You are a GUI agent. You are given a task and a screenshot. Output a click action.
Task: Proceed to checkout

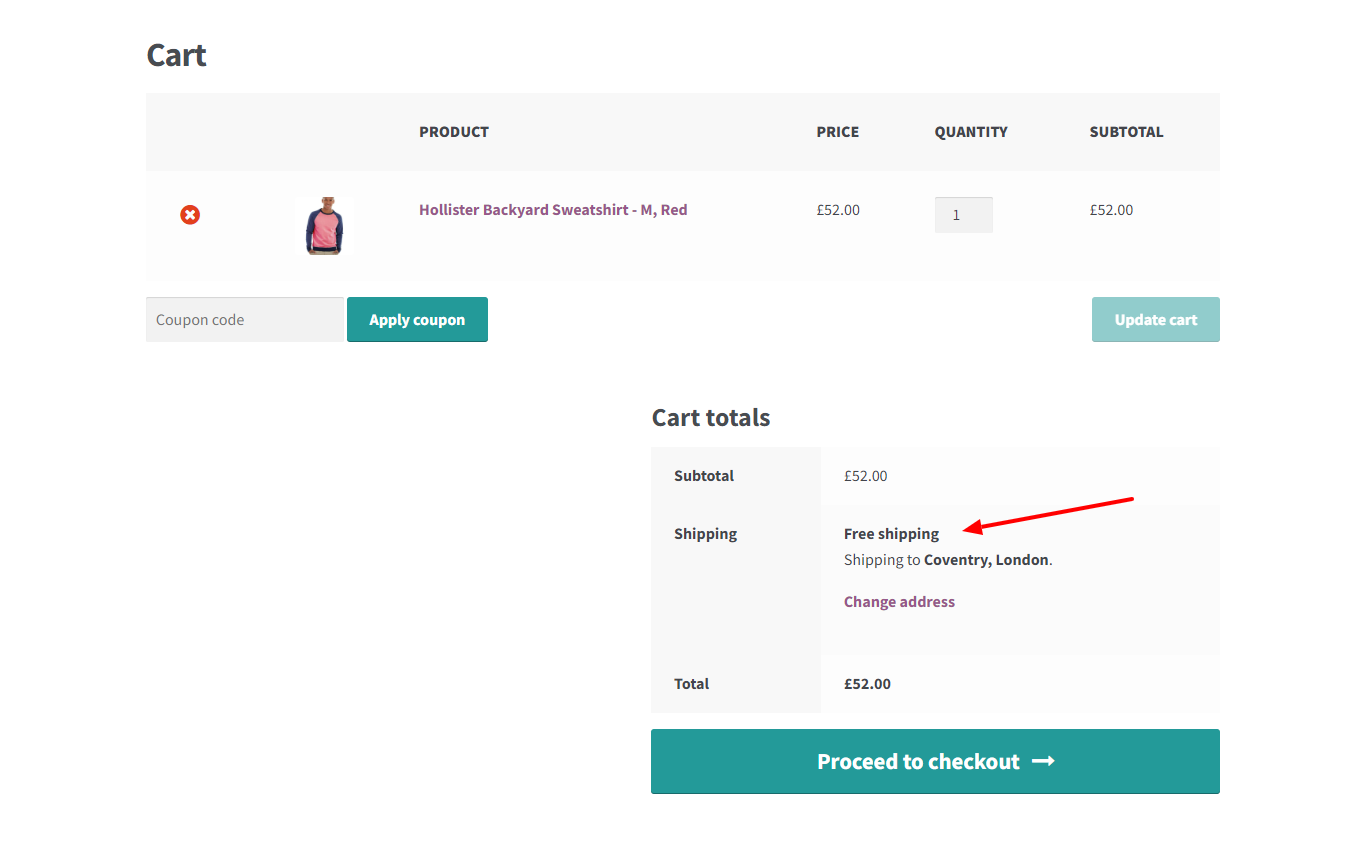click(x=935, y=761)
